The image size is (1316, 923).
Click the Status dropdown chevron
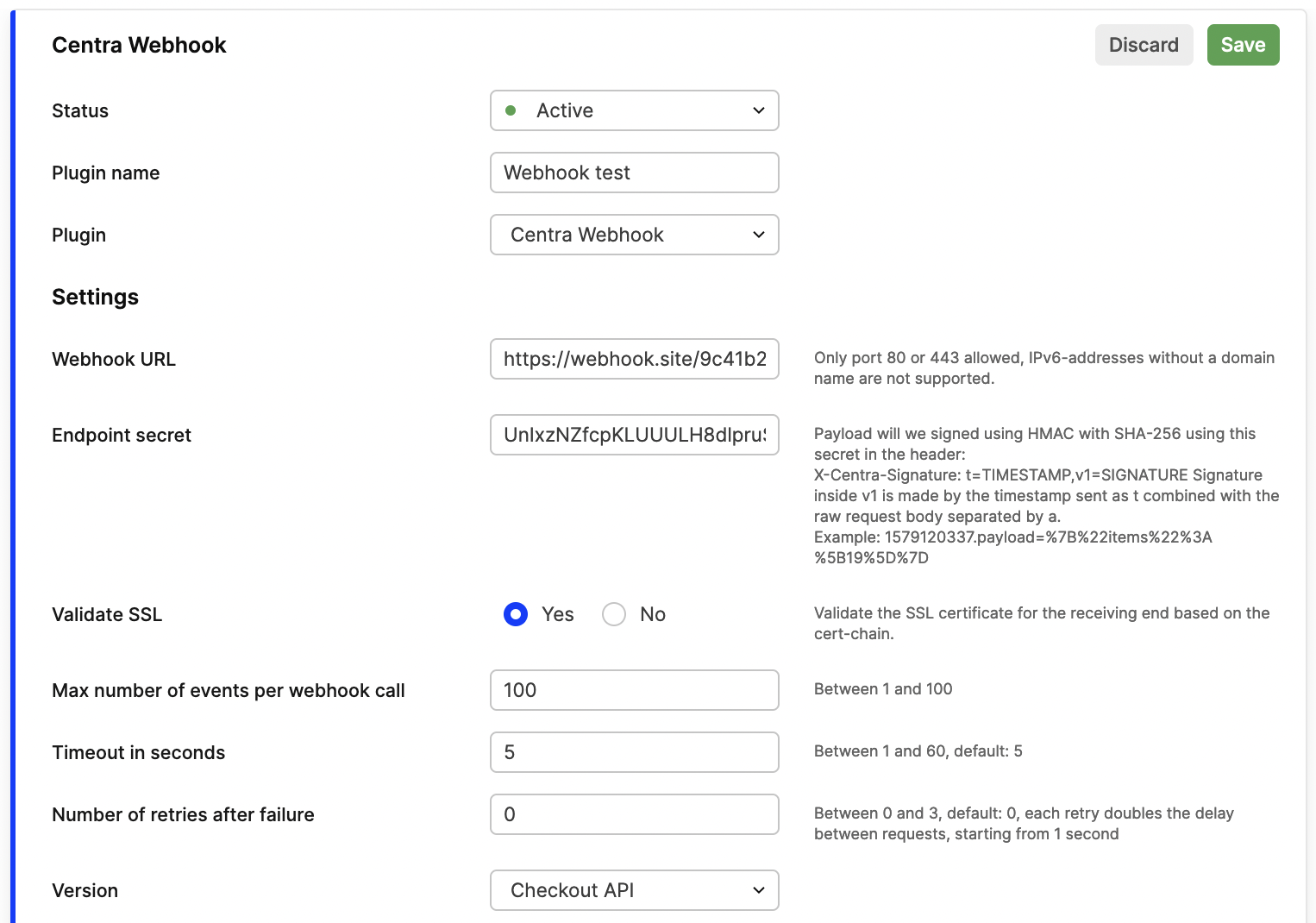point(758,110)
